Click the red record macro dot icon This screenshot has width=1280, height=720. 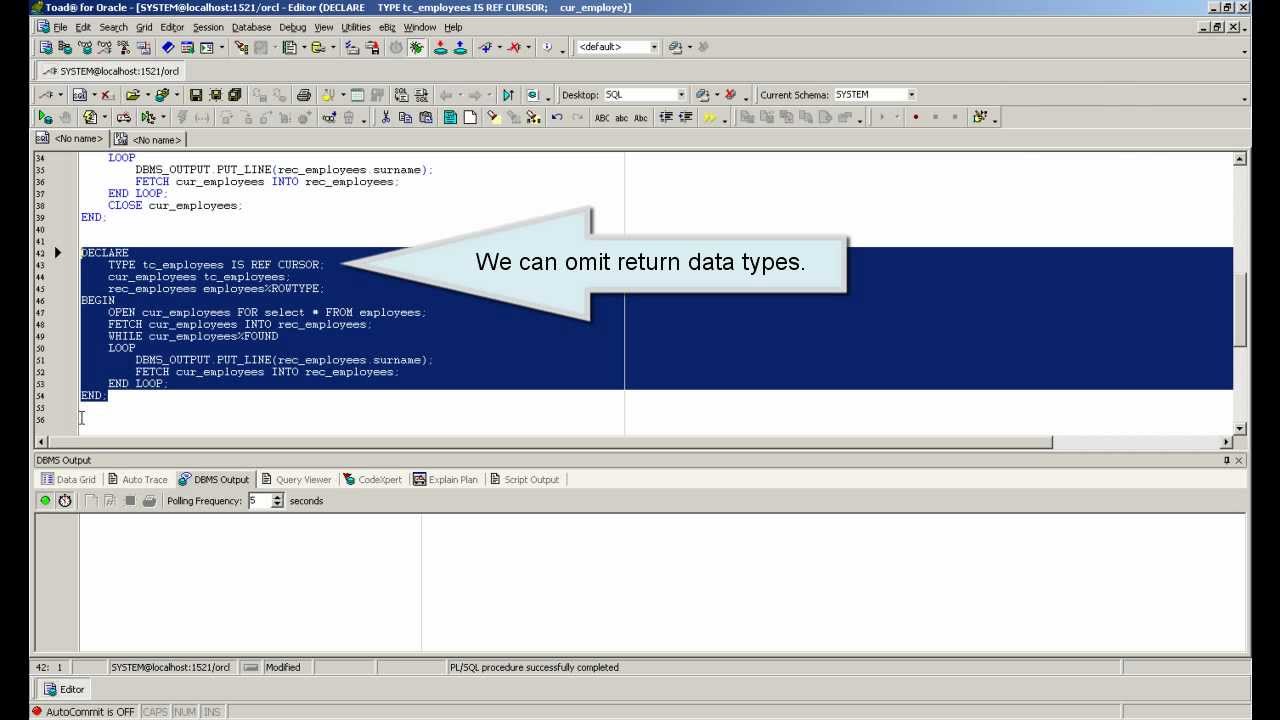pos(915,117)
